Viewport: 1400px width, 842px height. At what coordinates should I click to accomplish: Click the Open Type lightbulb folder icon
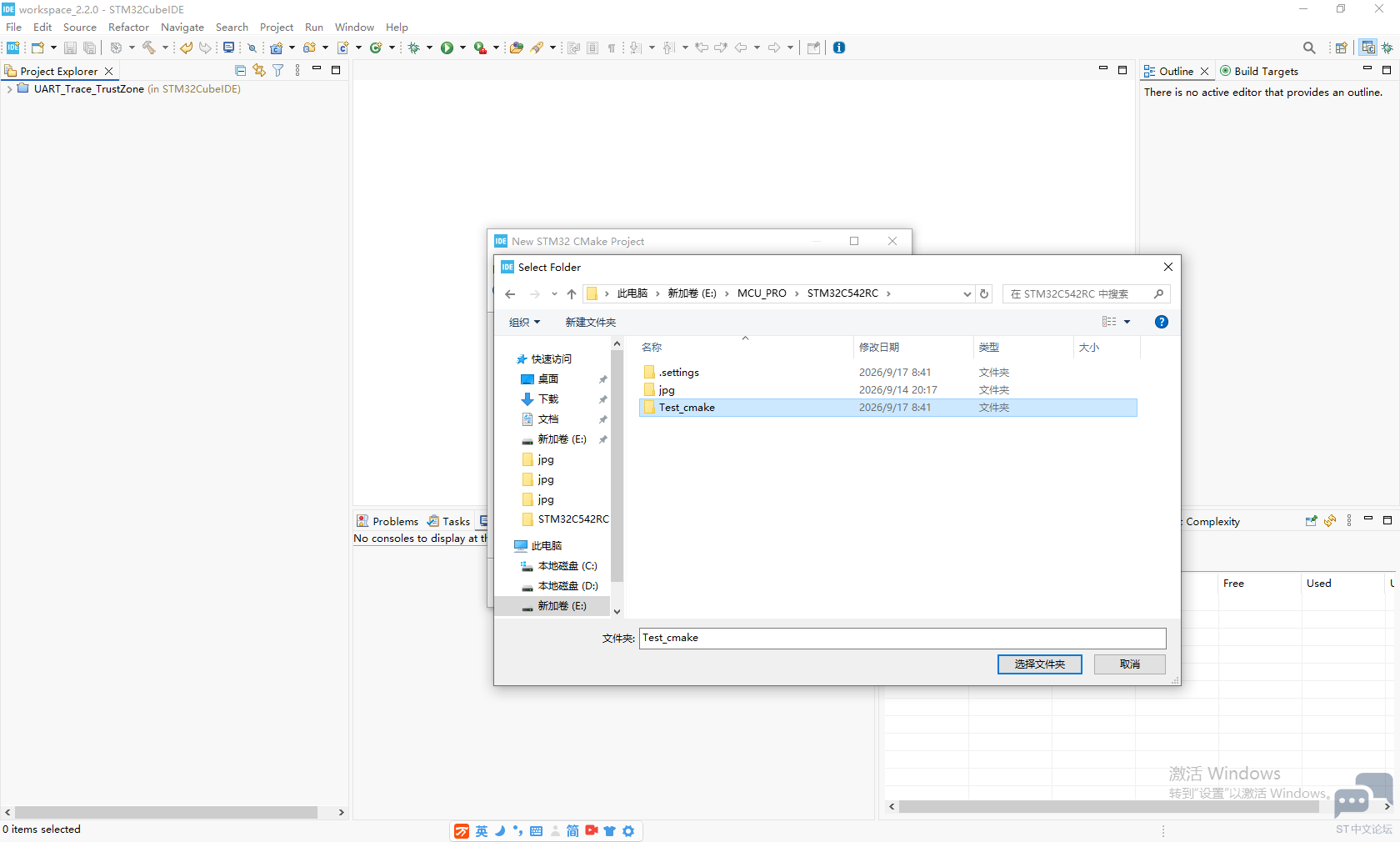(x=517, y=48)
